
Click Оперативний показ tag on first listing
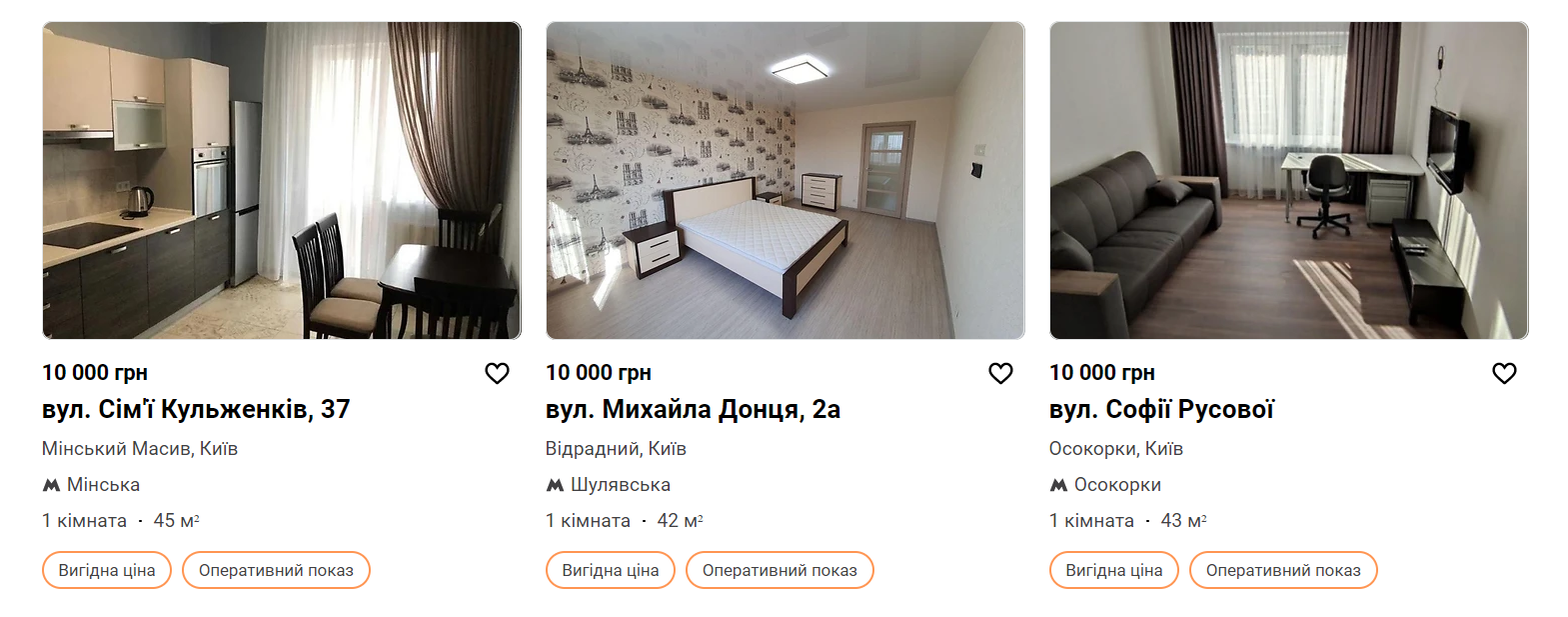pos(276,570)
